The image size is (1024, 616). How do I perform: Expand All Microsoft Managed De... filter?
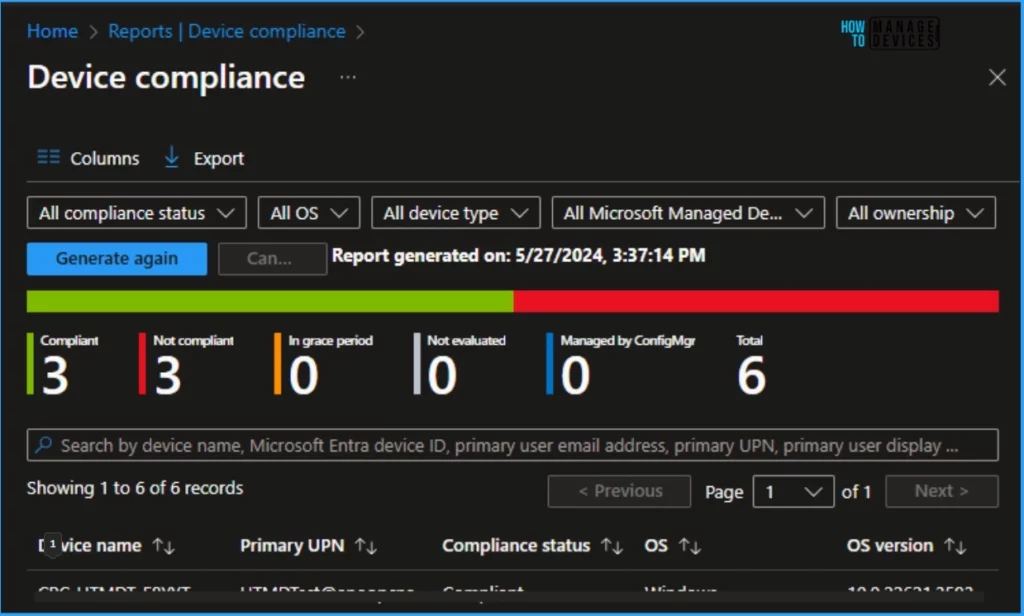(688, 213)
